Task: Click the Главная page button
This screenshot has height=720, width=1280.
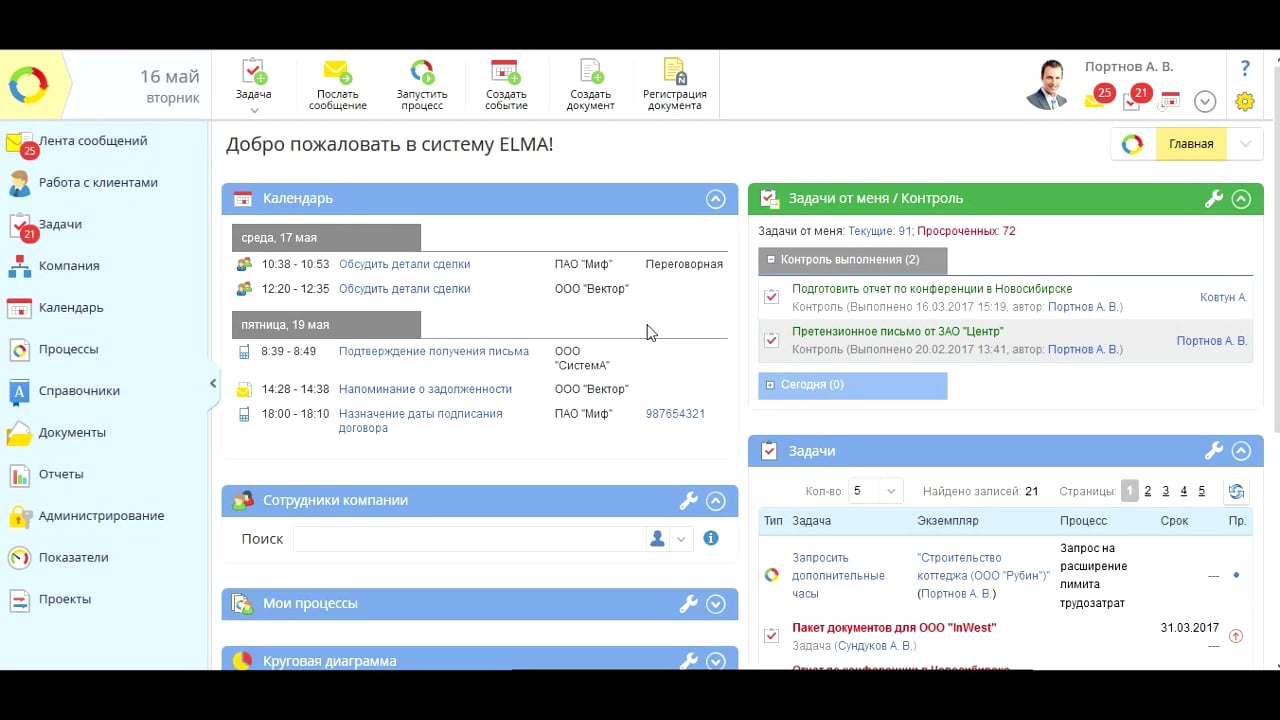Action: (x=1191, y=144)
